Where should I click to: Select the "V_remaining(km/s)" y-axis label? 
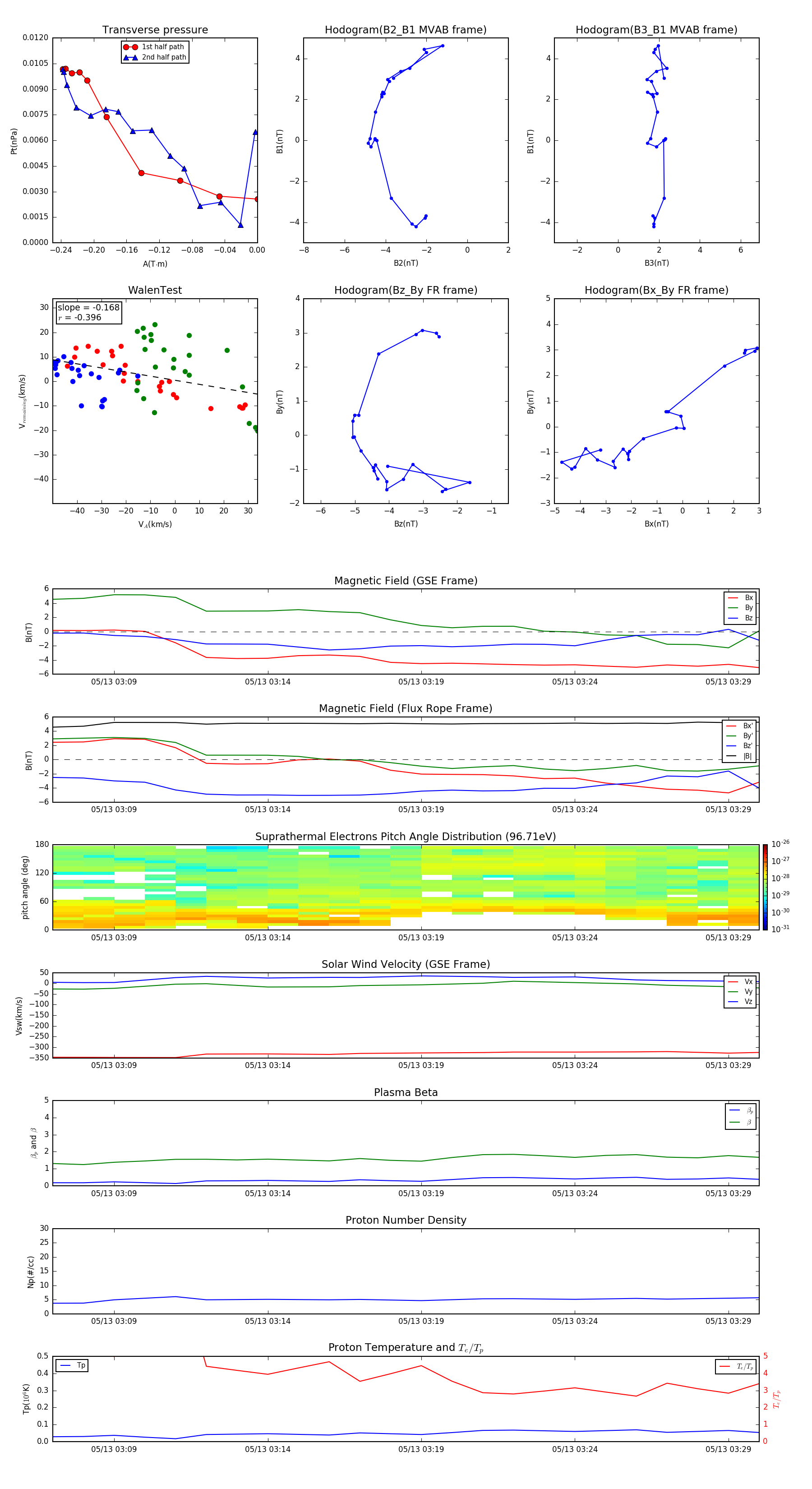23,401
